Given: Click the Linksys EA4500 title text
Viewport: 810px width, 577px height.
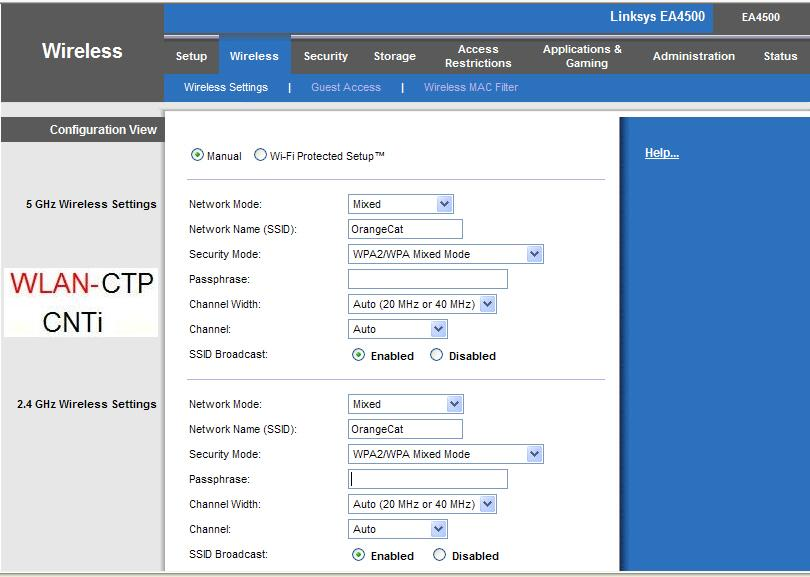Looking at the screenshot, I should click(657, 17).
